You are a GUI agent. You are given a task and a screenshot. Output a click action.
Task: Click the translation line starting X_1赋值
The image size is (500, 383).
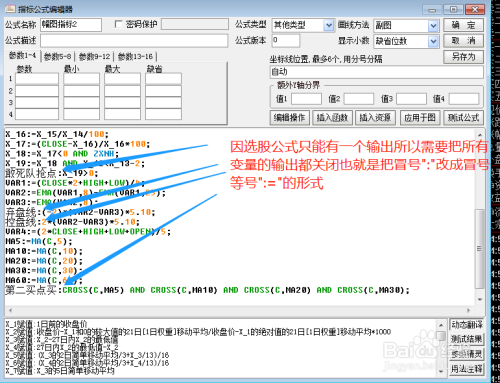click(47, 323)
